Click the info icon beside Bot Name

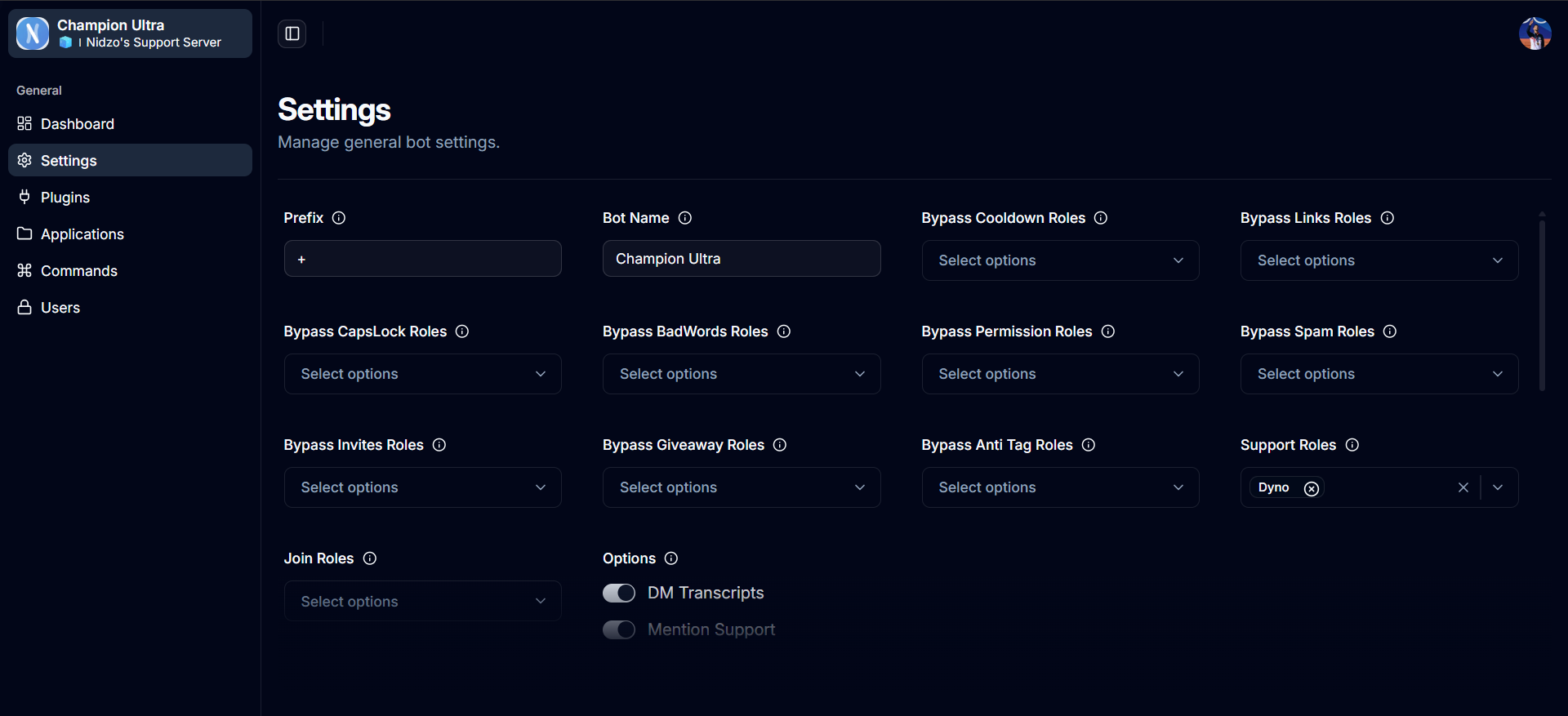[685, 218]
